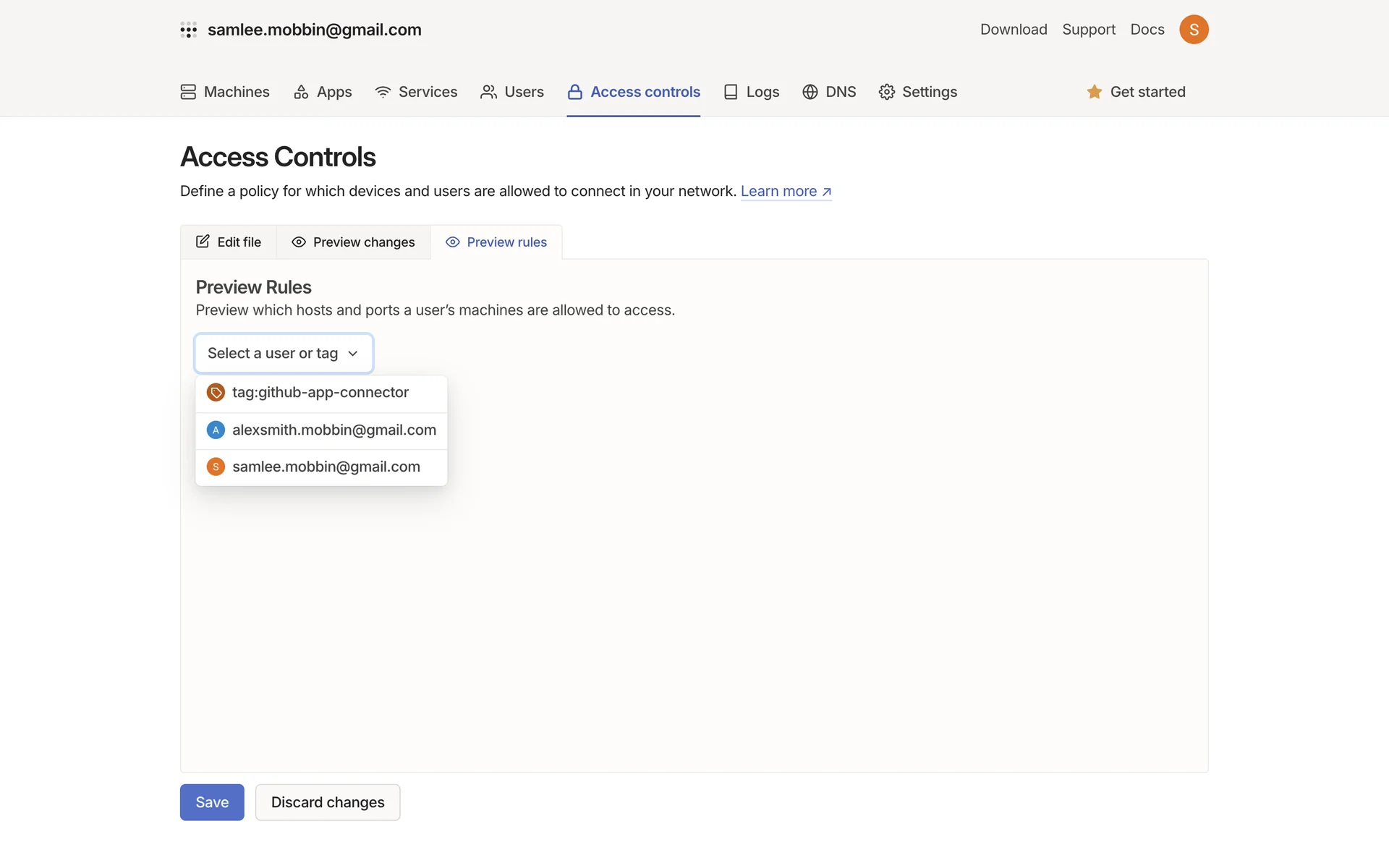Click the Get started star icon
The height and width of the screenshot is (868, 1389).
pos(1095,92)
